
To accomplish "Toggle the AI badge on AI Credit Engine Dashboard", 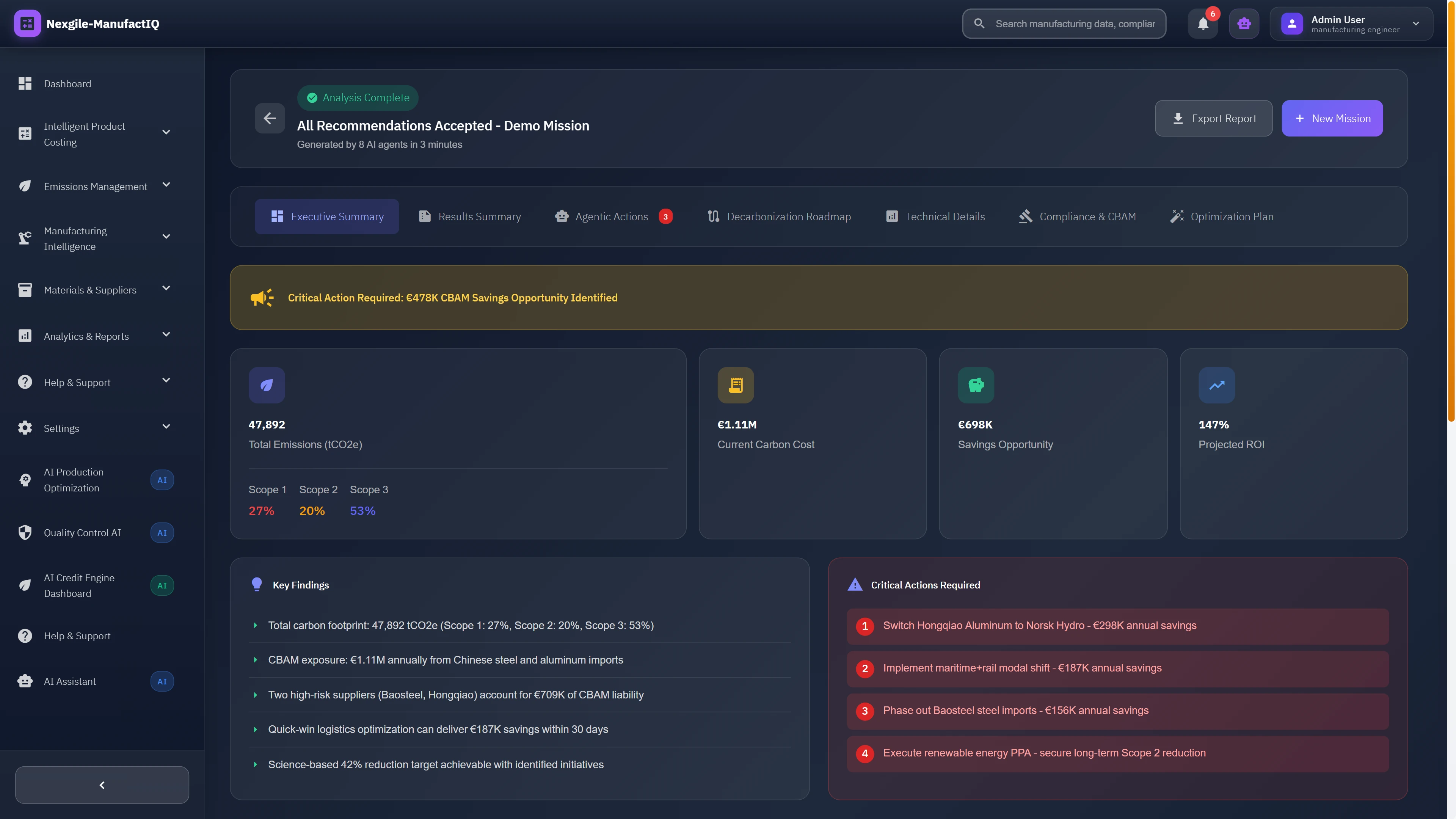I will pyautogui.click(x=162, y=585).
